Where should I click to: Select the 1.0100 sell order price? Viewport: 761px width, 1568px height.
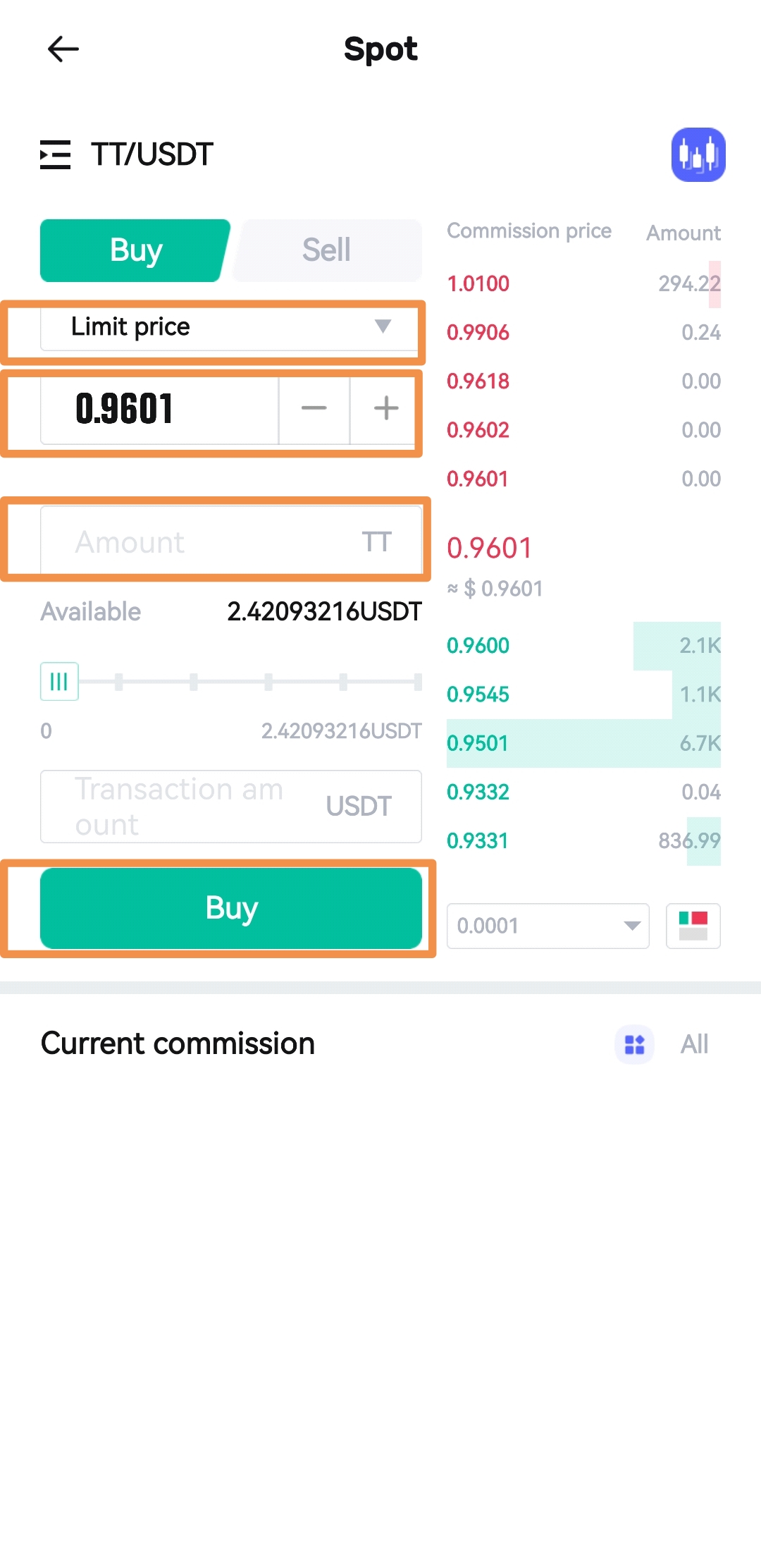click(478, 283)
